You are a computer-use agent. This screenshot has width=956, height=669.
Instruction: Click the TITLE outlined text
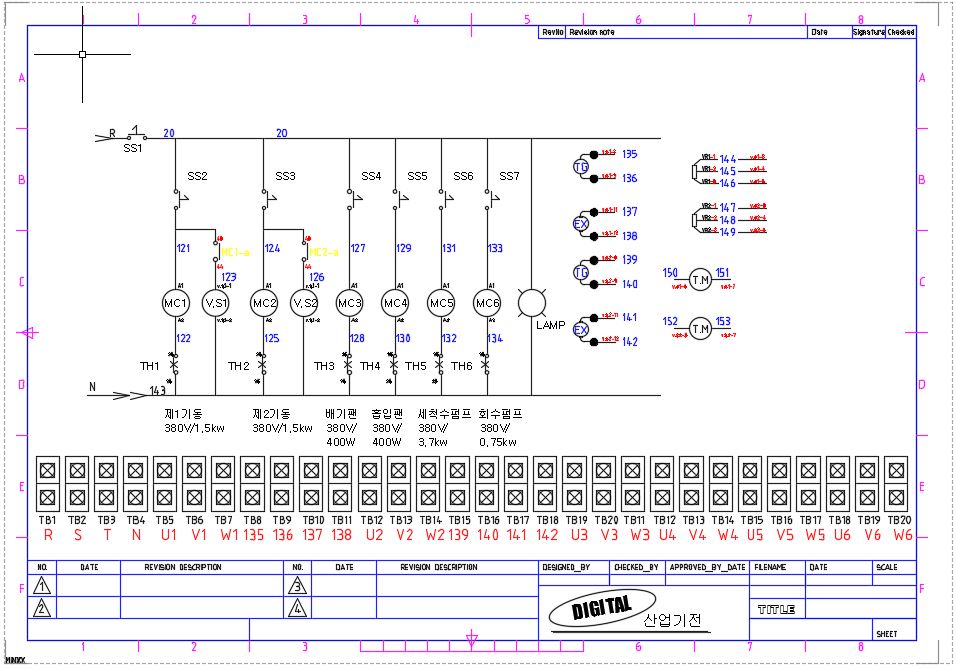click(776, 609)
